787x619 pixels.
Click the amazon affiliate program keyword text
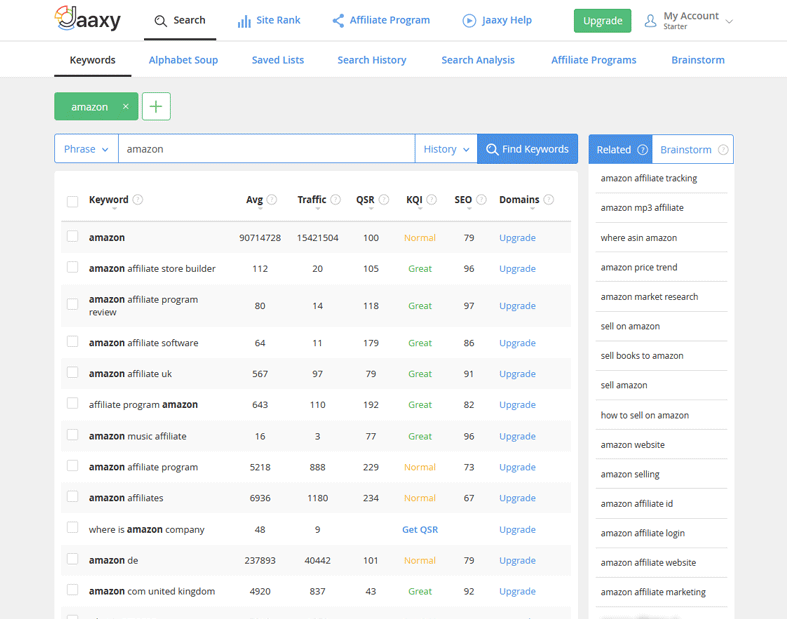pyautogui.click(x=144, y=467)
